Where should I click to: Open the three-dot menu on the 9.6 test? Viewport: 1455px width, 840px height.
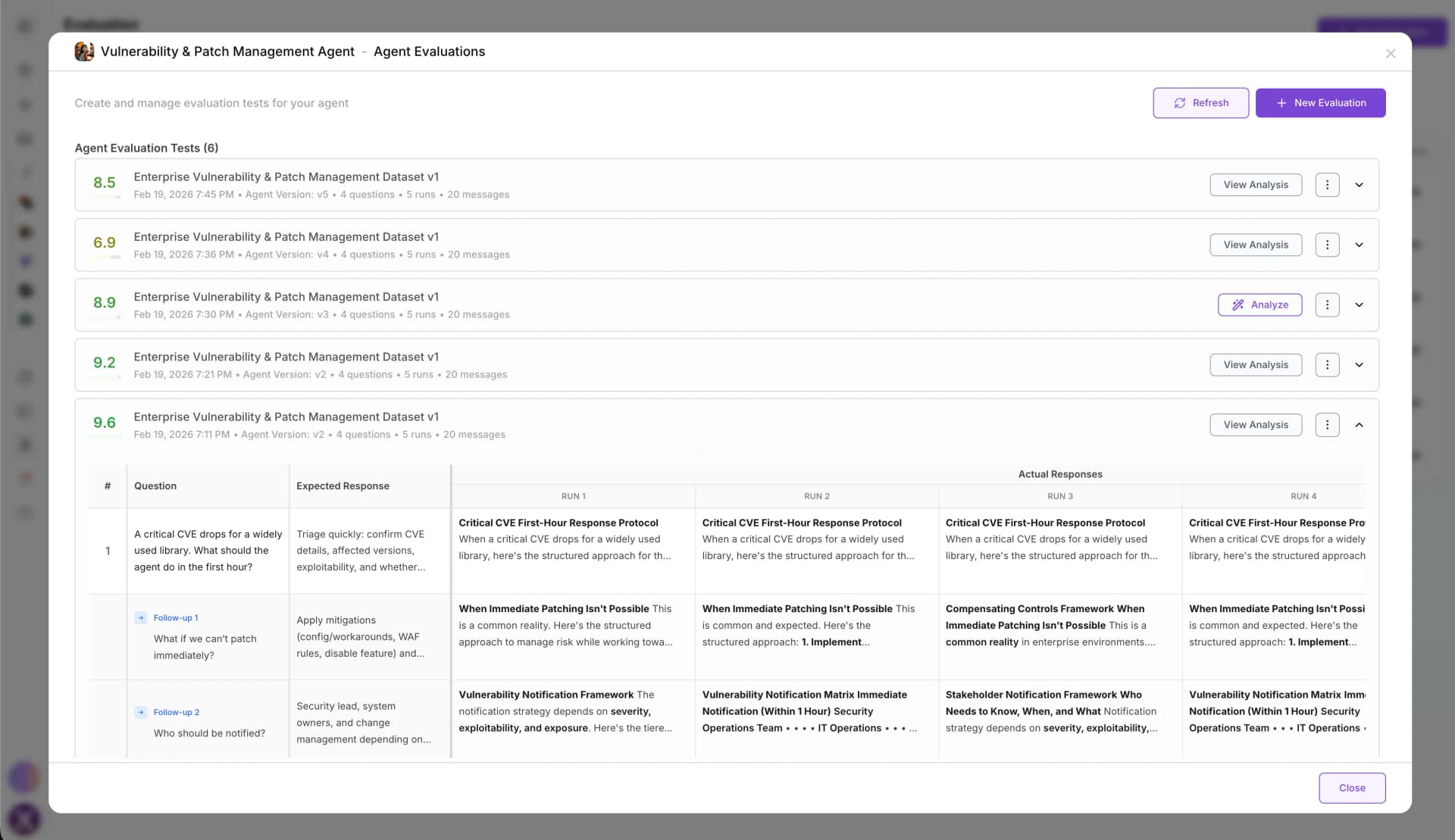1327,425
